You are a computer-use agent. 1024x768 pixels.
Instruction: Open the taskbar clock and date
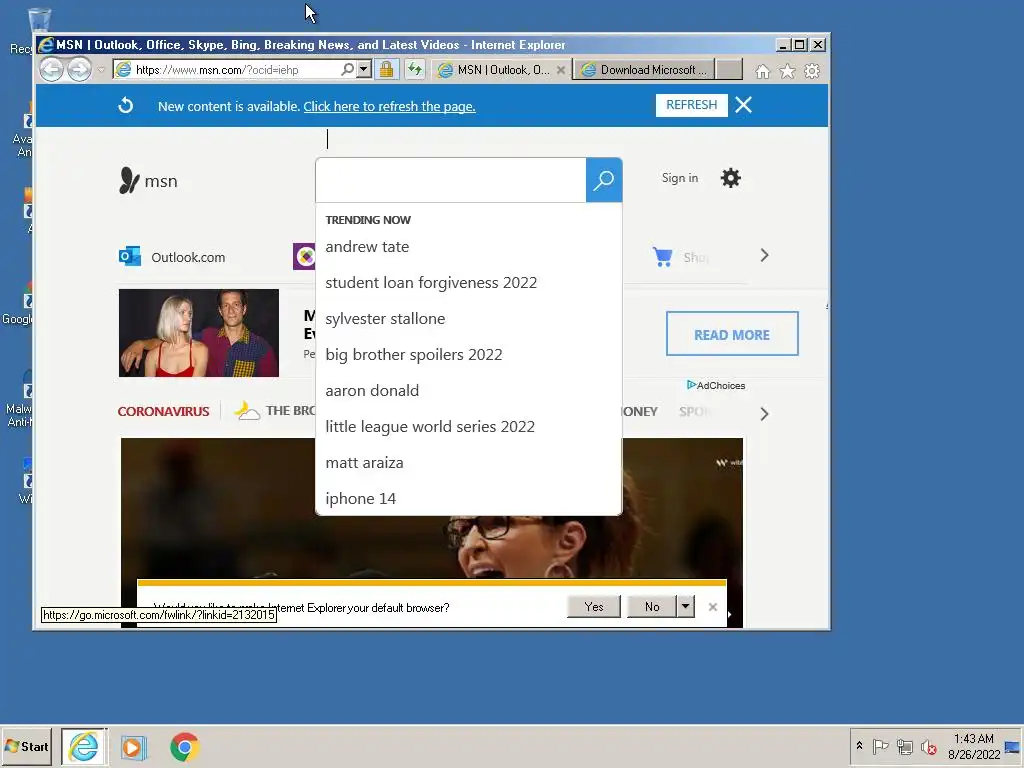[974, 746]
